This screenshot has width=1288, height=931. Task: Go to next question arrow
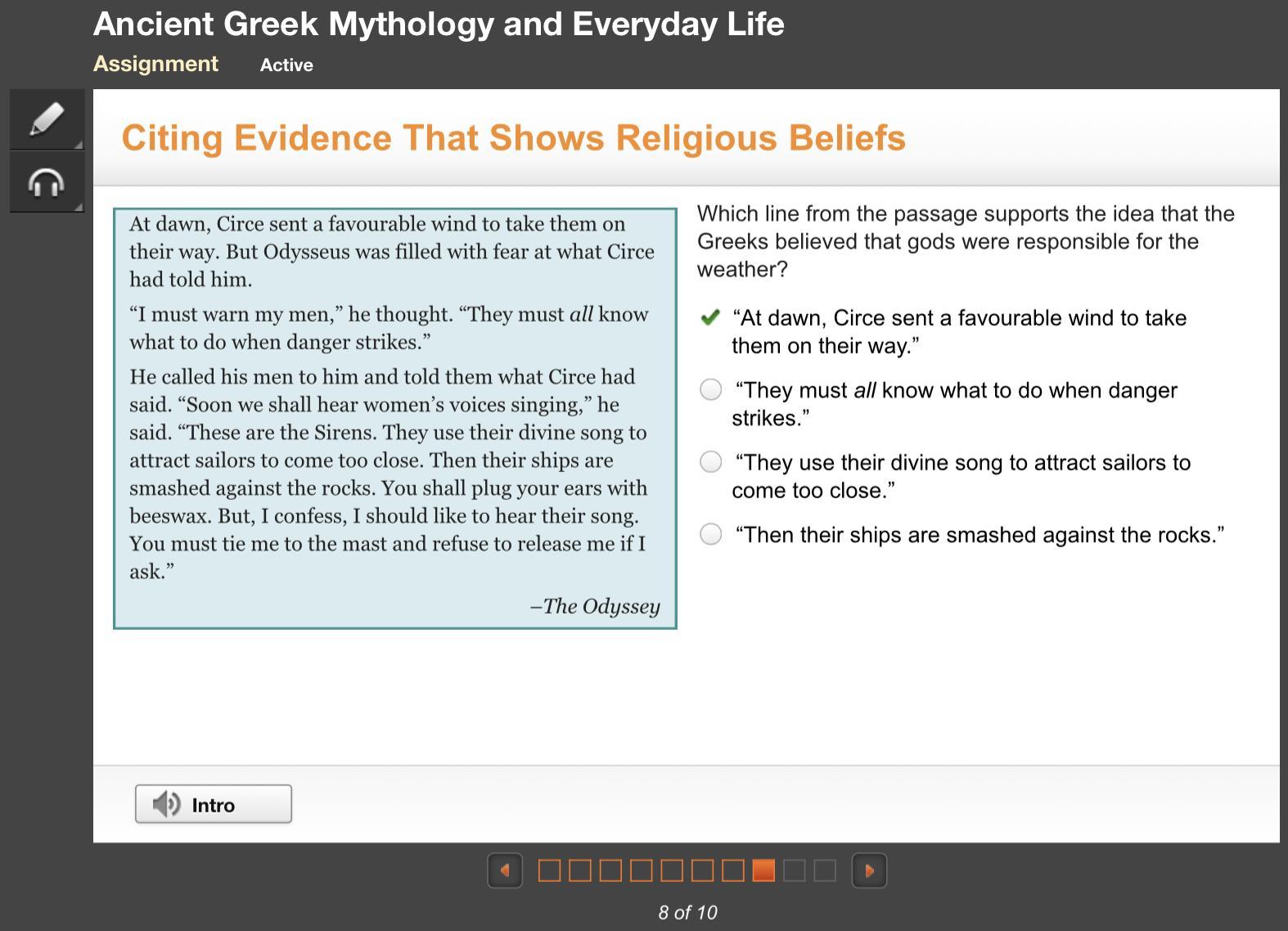(x=869, y=870)
